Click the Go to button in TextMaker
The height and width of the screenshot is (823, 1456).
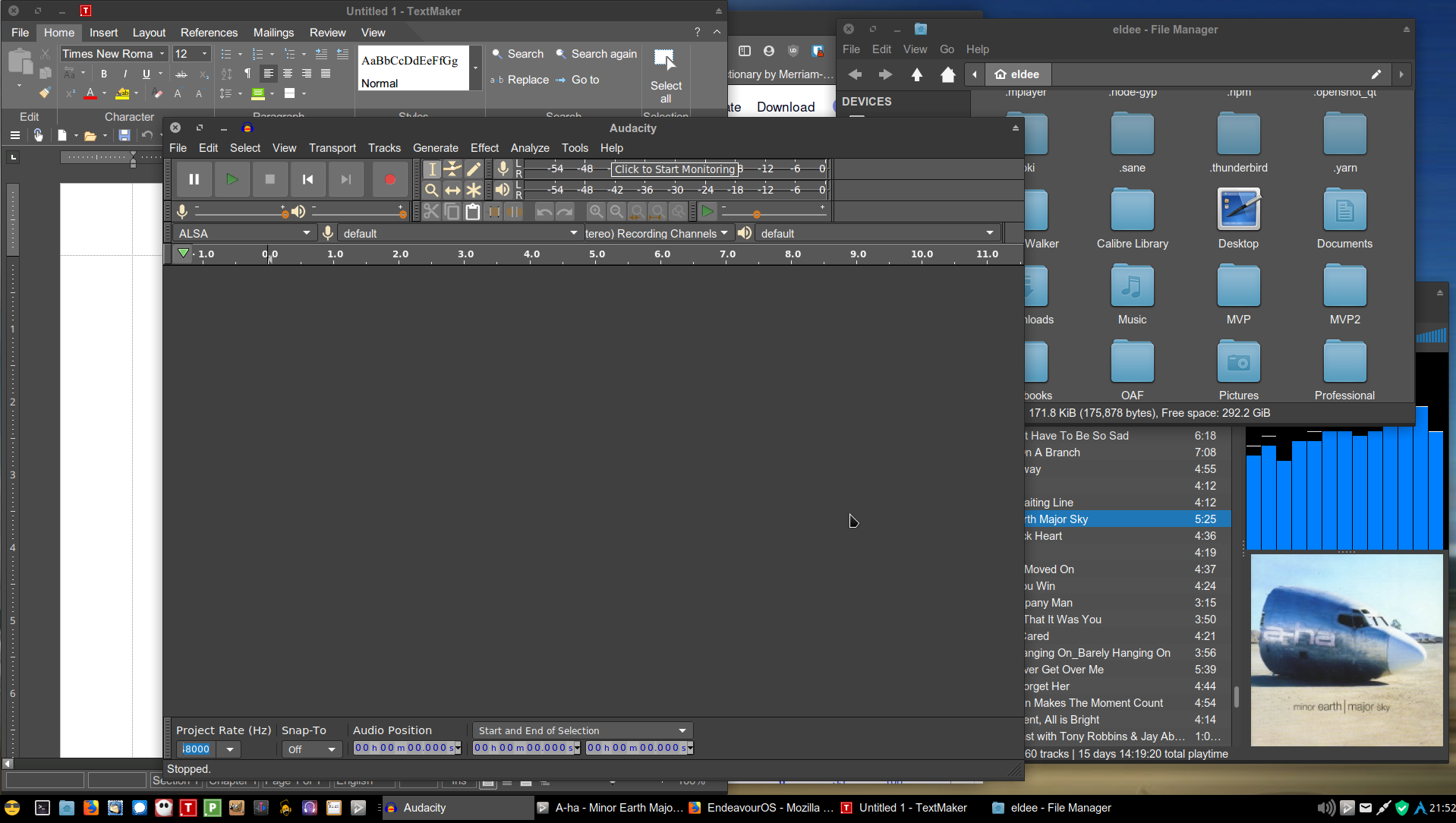[578, 80]
